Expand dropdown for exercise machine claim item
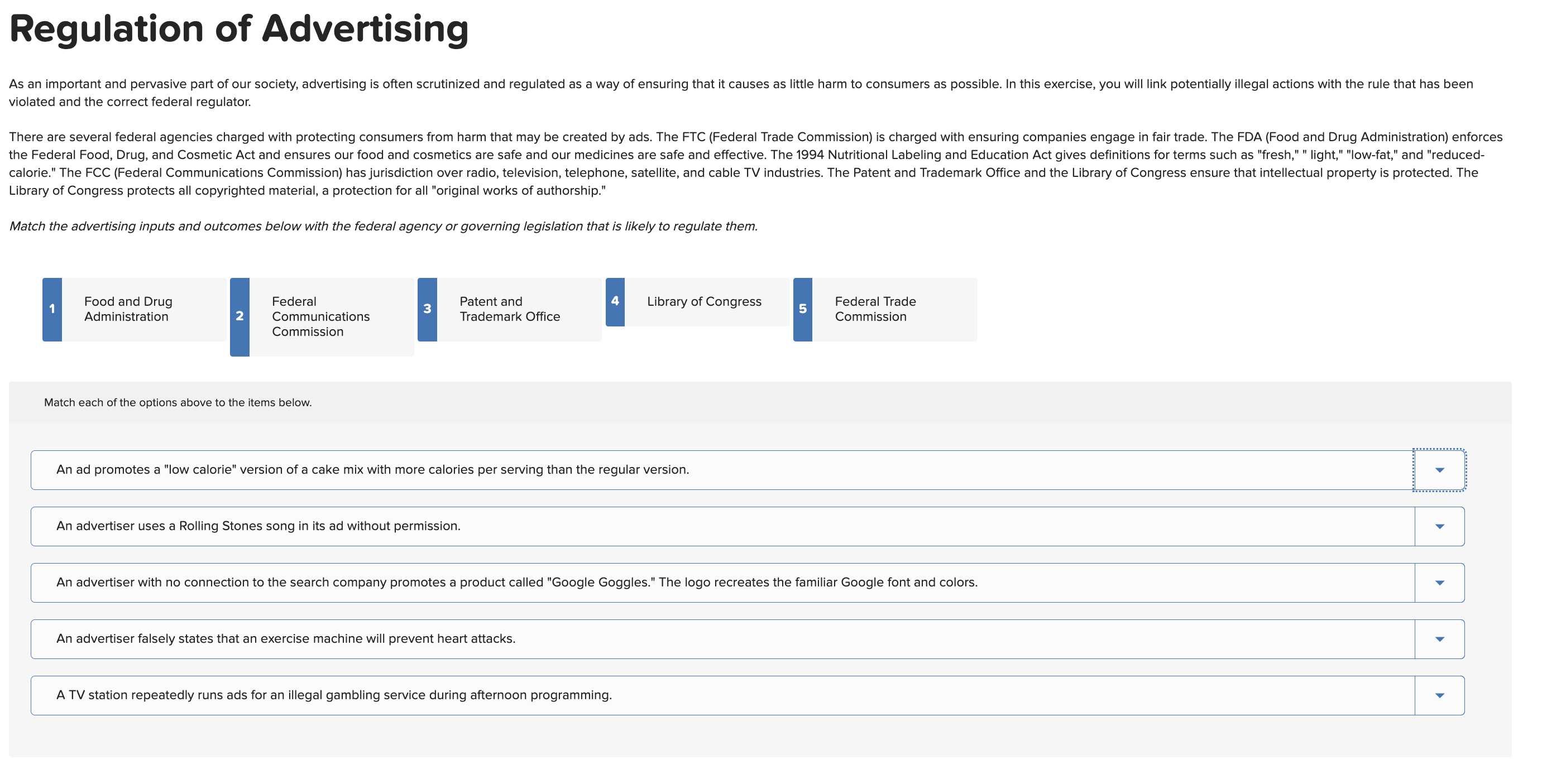The image size is (1542, 784). click(x=1439, y=638)
